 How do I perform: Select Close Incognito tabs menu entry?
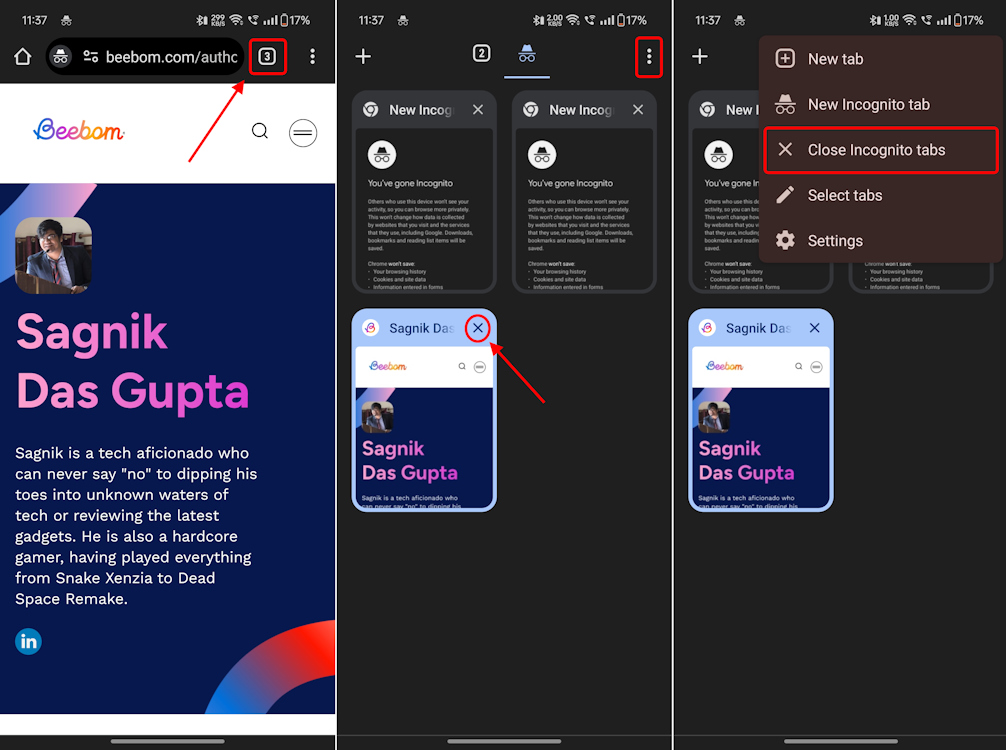point(880,149)
